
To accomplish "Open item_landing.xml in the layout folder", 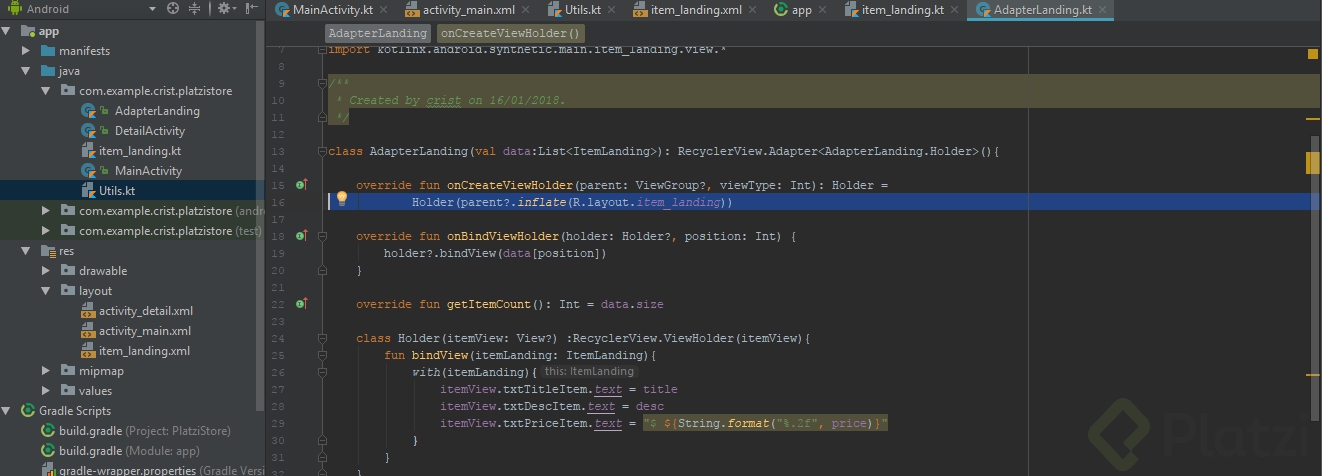I will 144,351.
